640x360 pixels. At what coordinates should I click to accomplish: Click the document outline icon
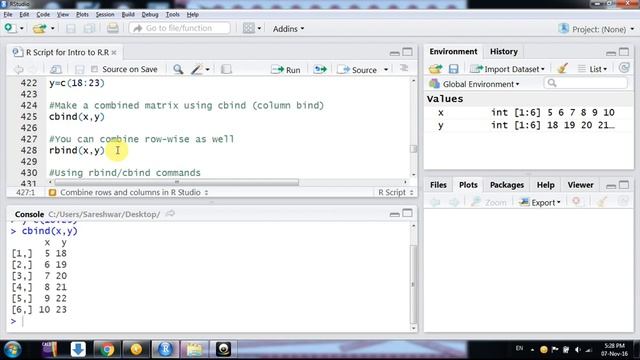(x=404, y=68)
